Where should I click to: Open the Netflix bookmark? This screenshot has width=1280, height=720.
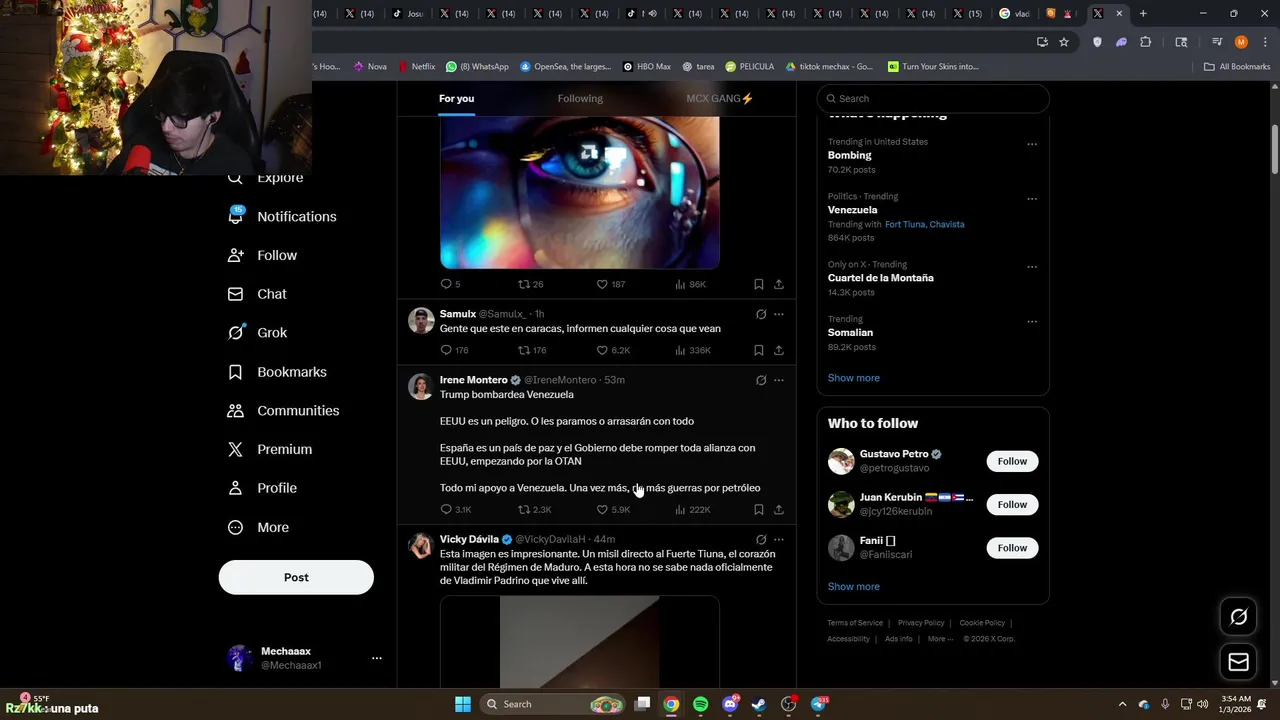click(417, 67)
